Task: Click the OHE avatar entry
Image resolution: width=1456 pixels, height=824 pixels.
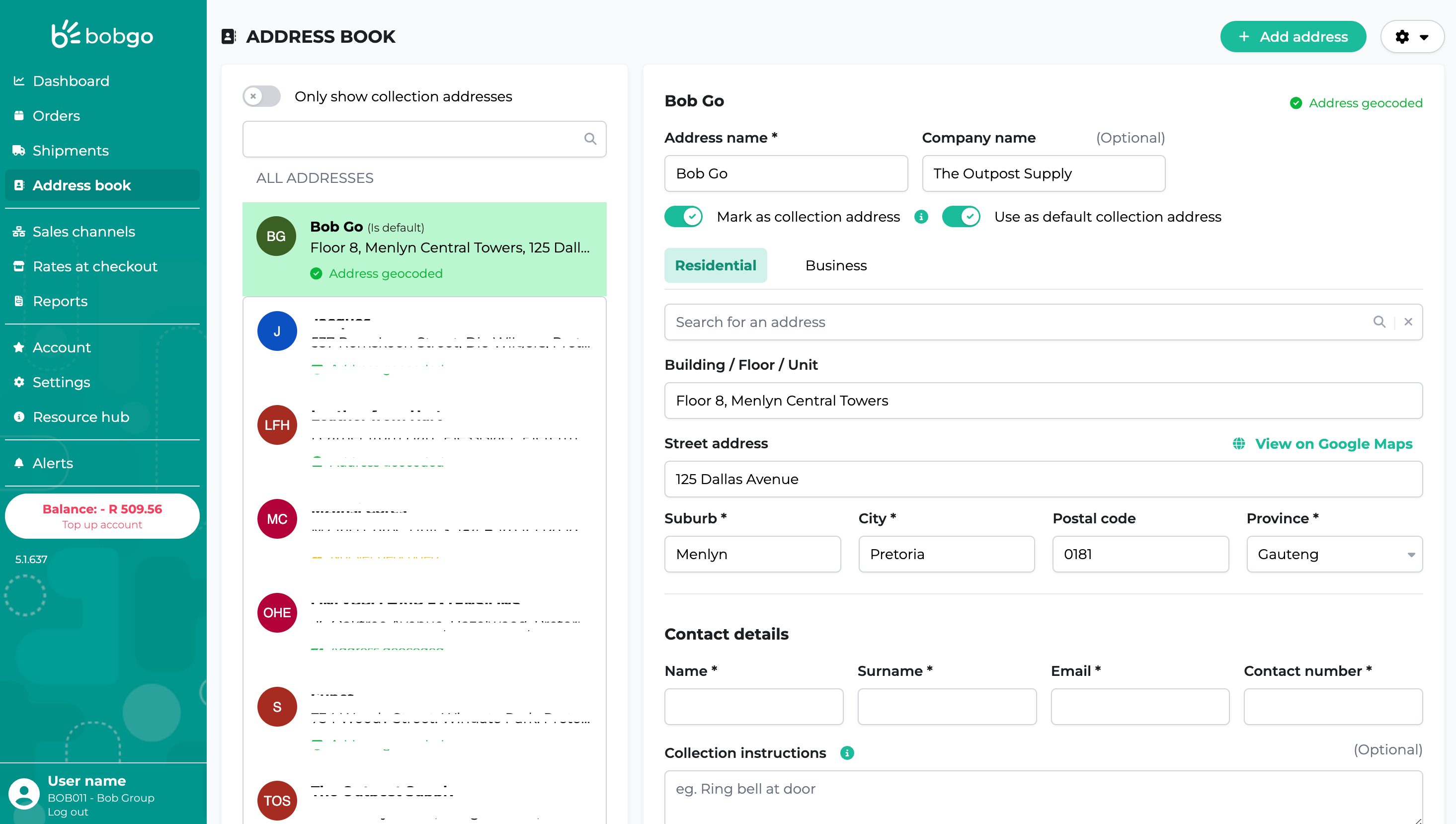Action: point(277,613)
